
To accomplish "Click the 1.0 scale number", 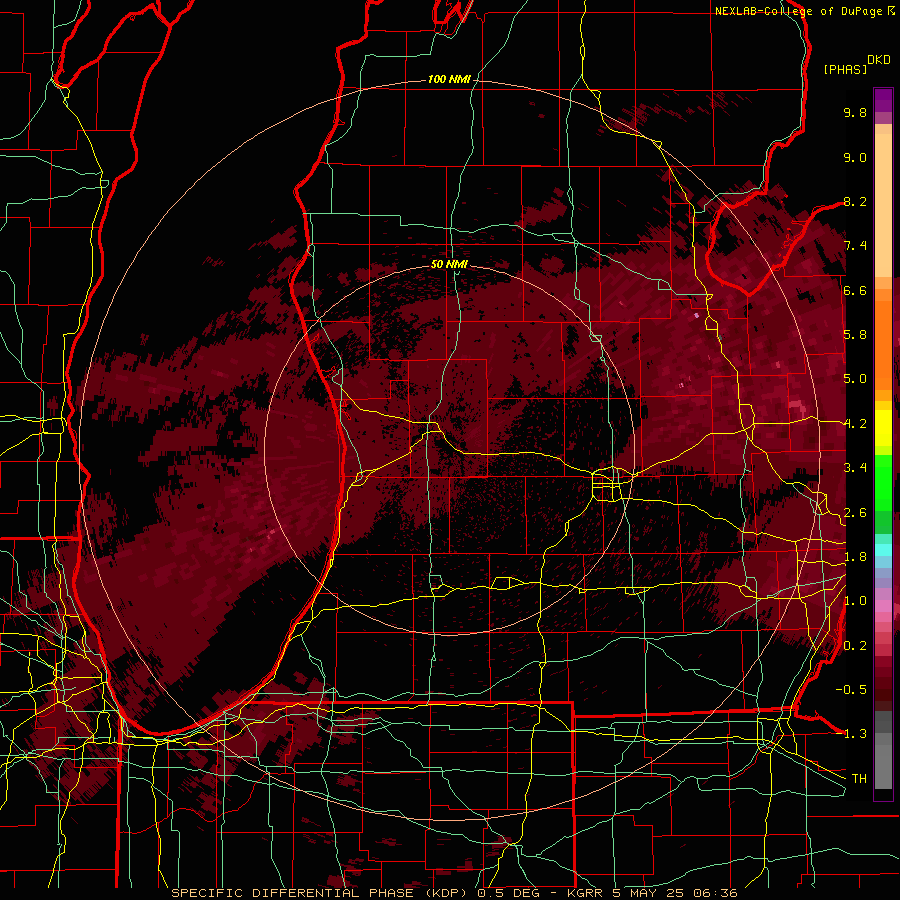I will coord(855,601).
